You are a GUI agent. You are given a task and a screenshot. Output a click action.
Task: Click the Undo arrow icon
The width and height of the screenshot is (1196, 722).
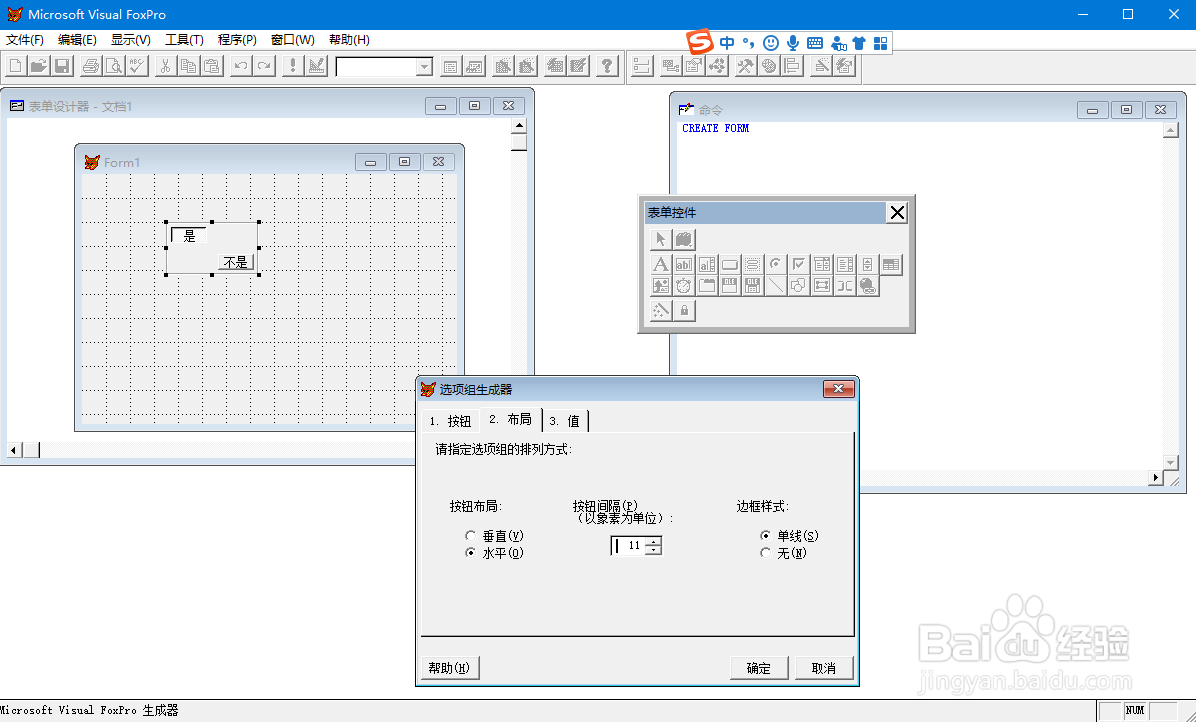pyautogui.click(x=241, y=66)
